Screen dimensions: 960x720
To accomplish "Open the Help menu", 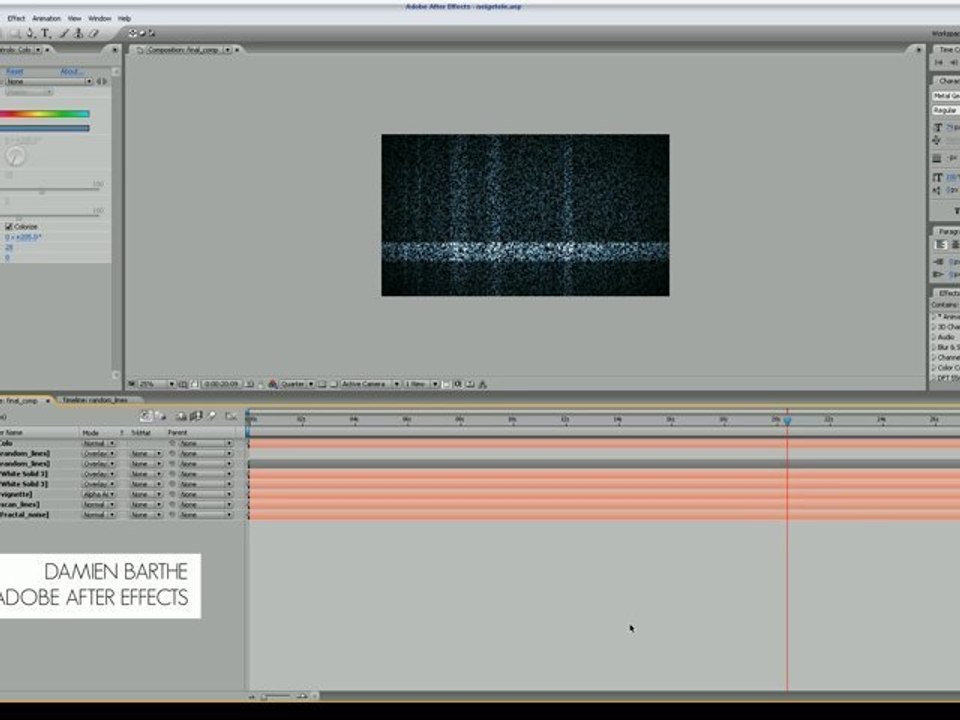I will coord(124,18).
